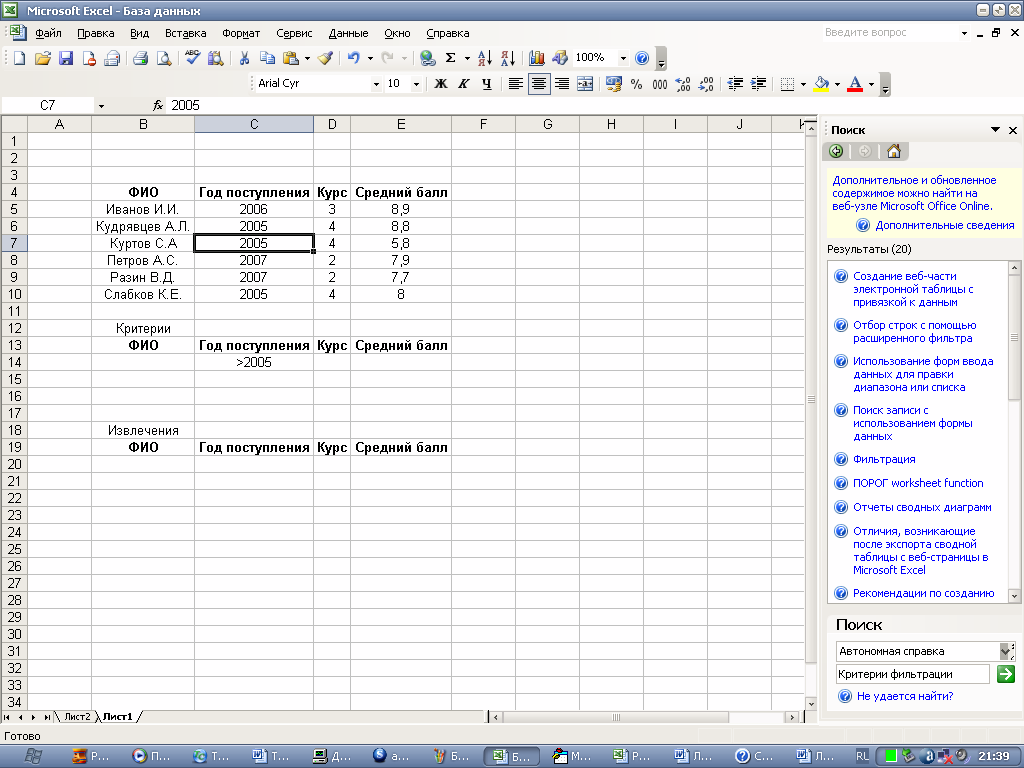
Task: Click the Fill Color paint bucket
Action: pos(821,84)
